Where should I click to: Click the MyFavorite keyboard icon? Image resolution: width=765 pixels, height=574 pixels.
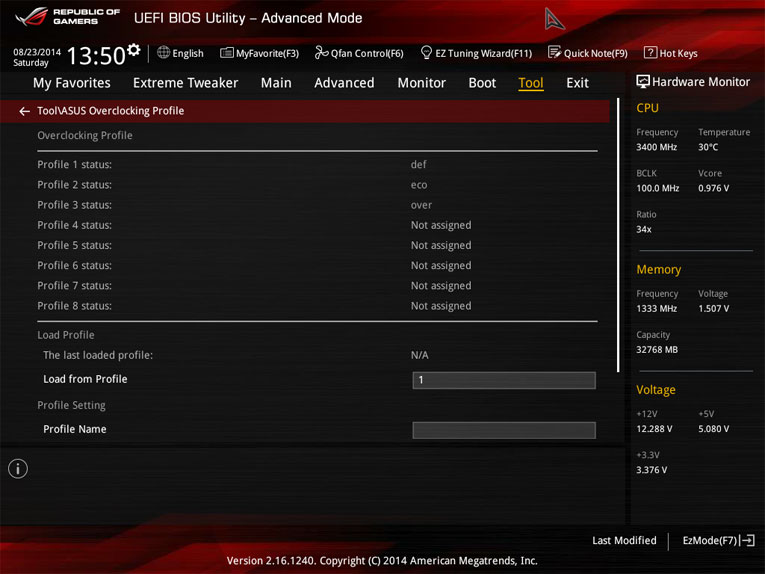[226, 53]
